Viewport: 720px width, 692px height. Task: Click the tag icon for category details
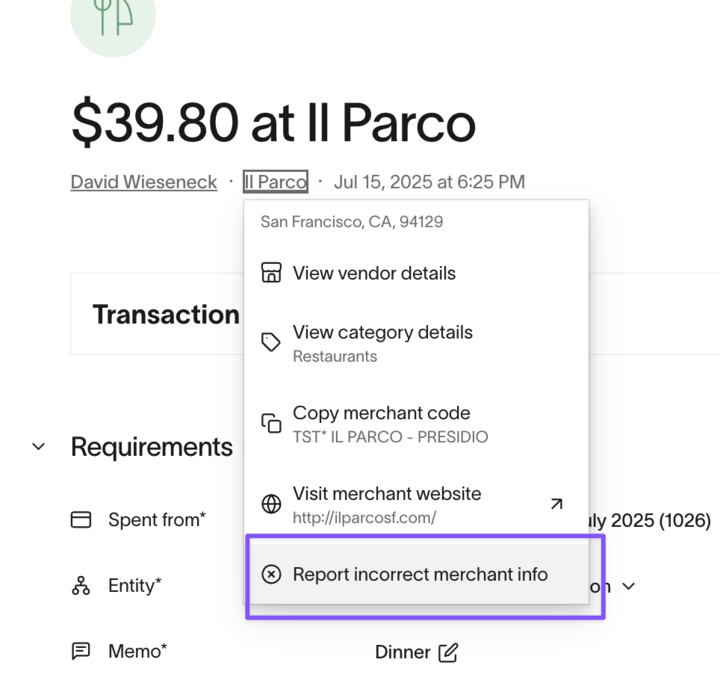[271, 343]
